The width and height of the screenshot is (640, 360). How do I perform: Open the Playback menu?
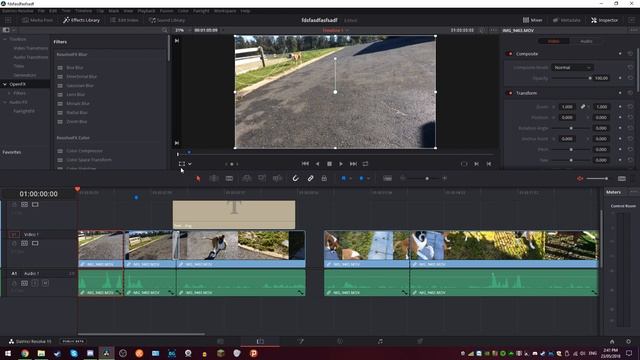(146, 11)
